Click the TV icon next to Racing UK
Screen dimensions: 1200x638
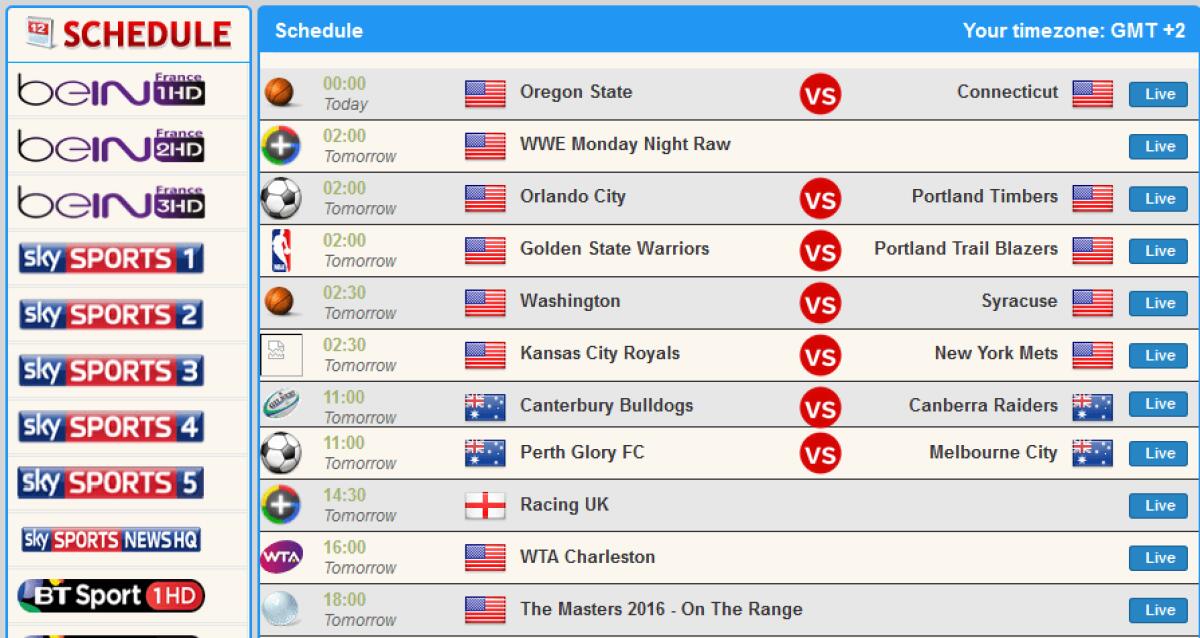[x=283, y=505]
